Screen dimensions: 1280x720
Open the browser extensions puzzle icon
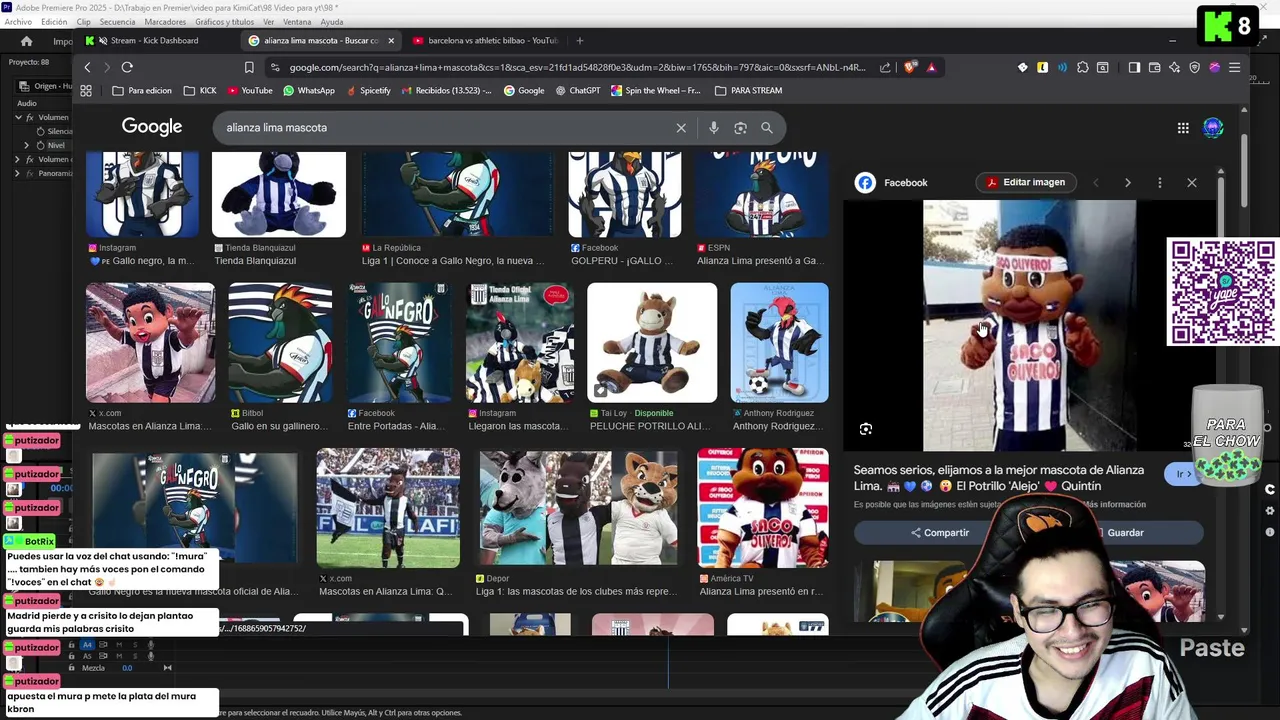[x=1083, y=67]
